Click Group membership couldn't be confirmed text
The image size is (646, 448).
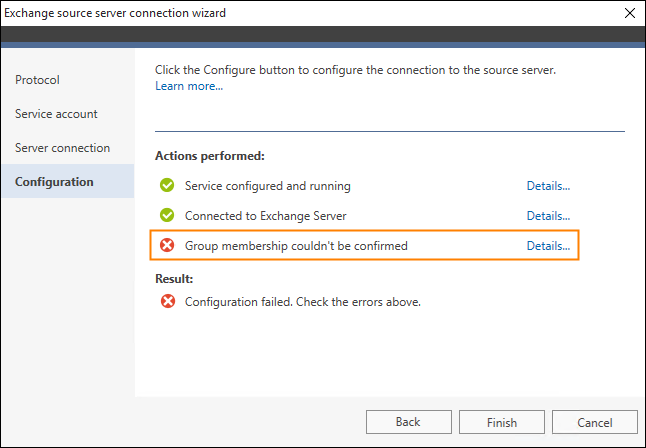point(296,246)
